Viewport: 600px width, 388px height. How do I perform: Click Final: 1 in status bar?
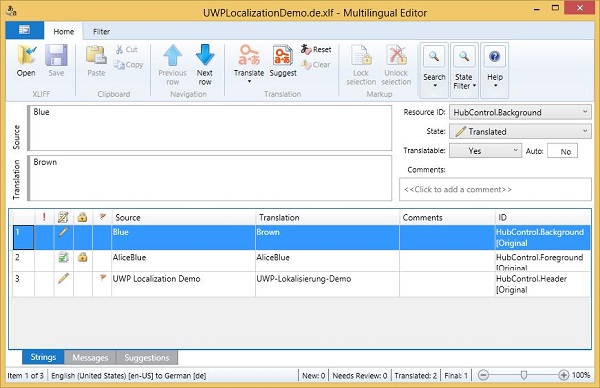click(x=456, y=375)
